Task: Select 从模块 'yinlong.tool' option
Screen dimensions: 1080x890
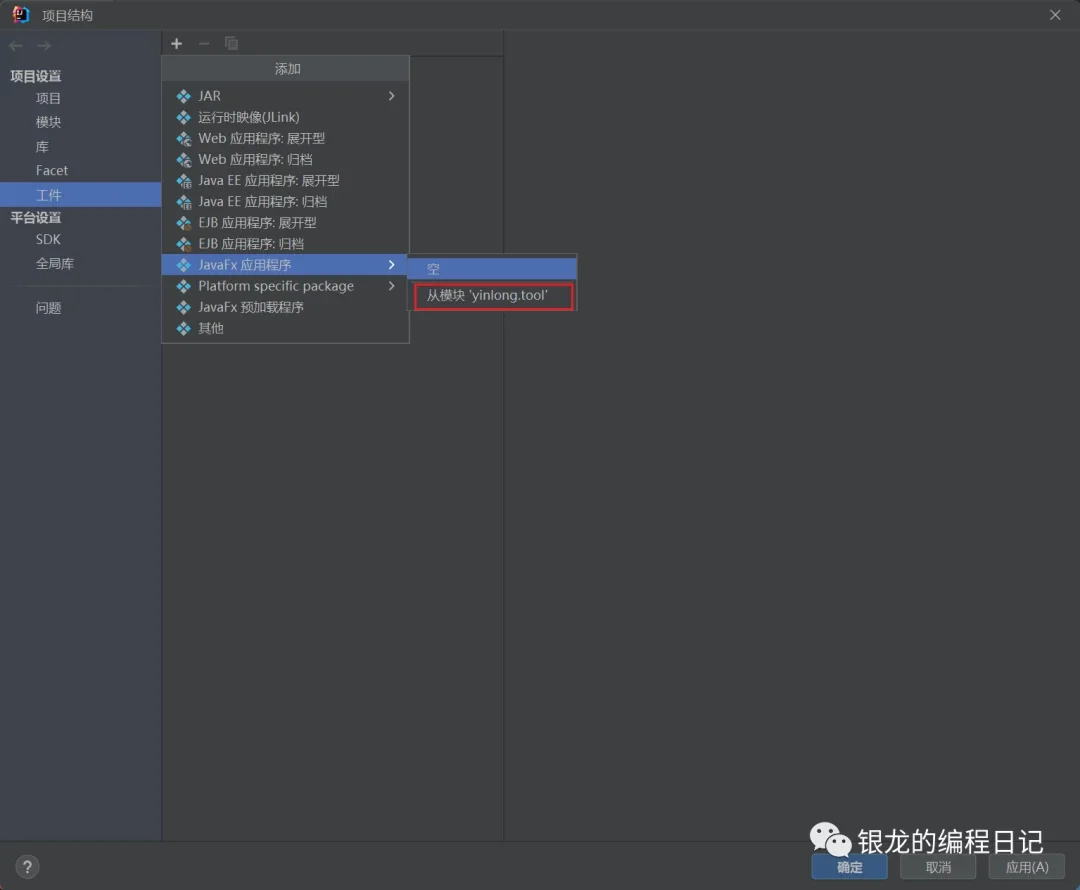Action: 492,295
